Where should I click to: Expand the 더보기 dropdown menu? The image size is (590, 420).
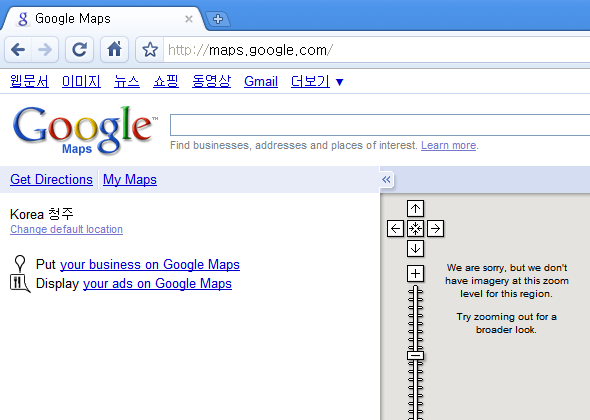click(317, 81)
